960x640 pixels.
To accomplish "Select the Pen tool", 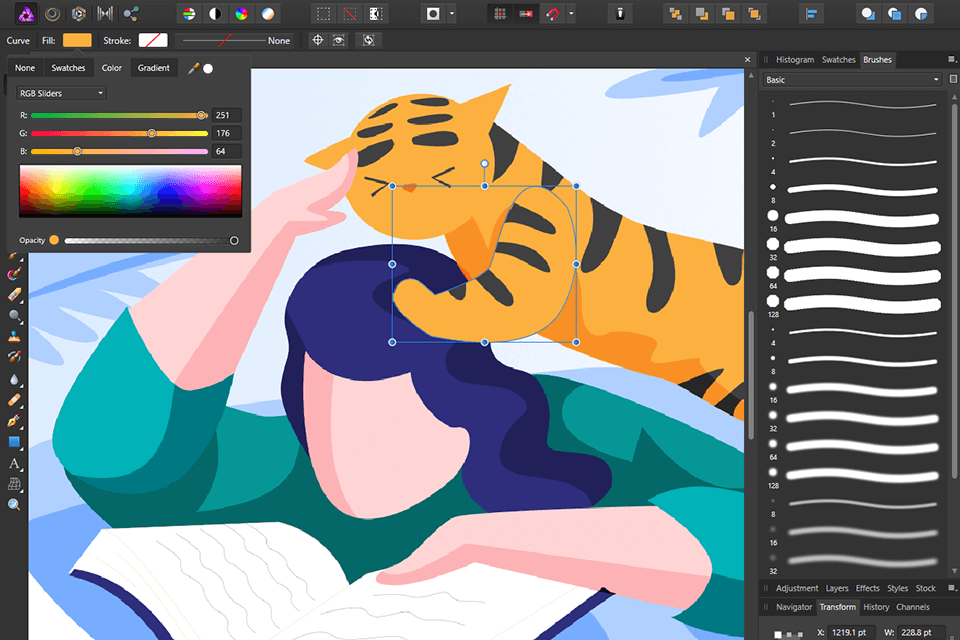I will [14, 421].
